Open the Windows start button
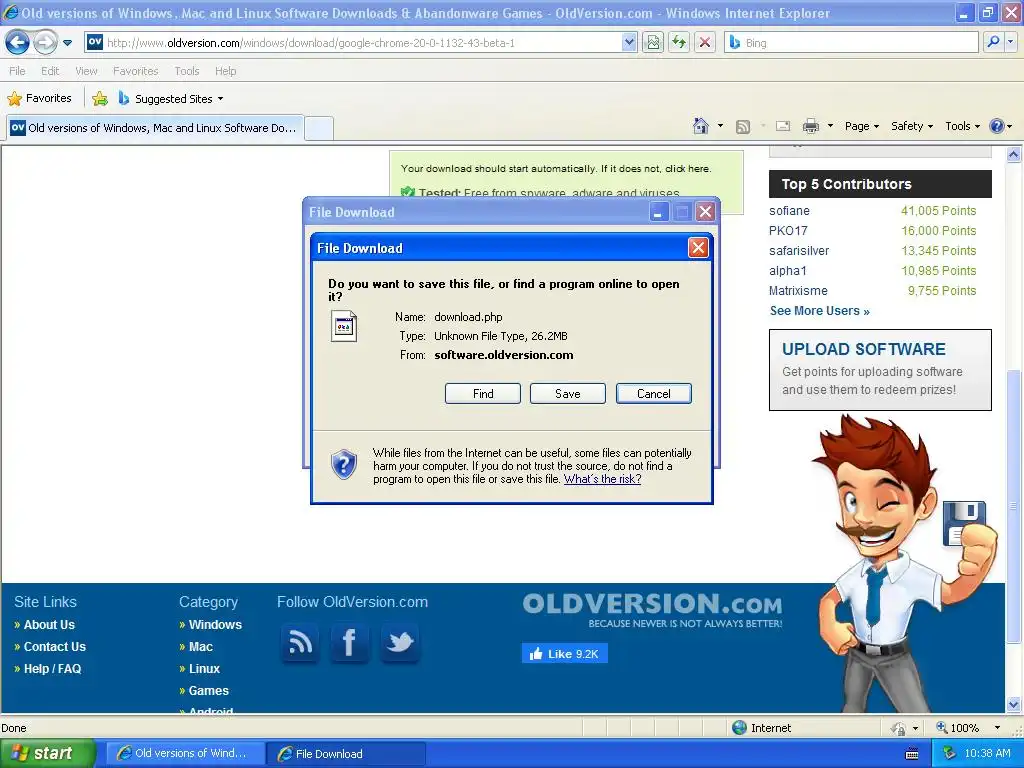Image resolution: width=1024 pixels, height=768 pixels. 48,754
